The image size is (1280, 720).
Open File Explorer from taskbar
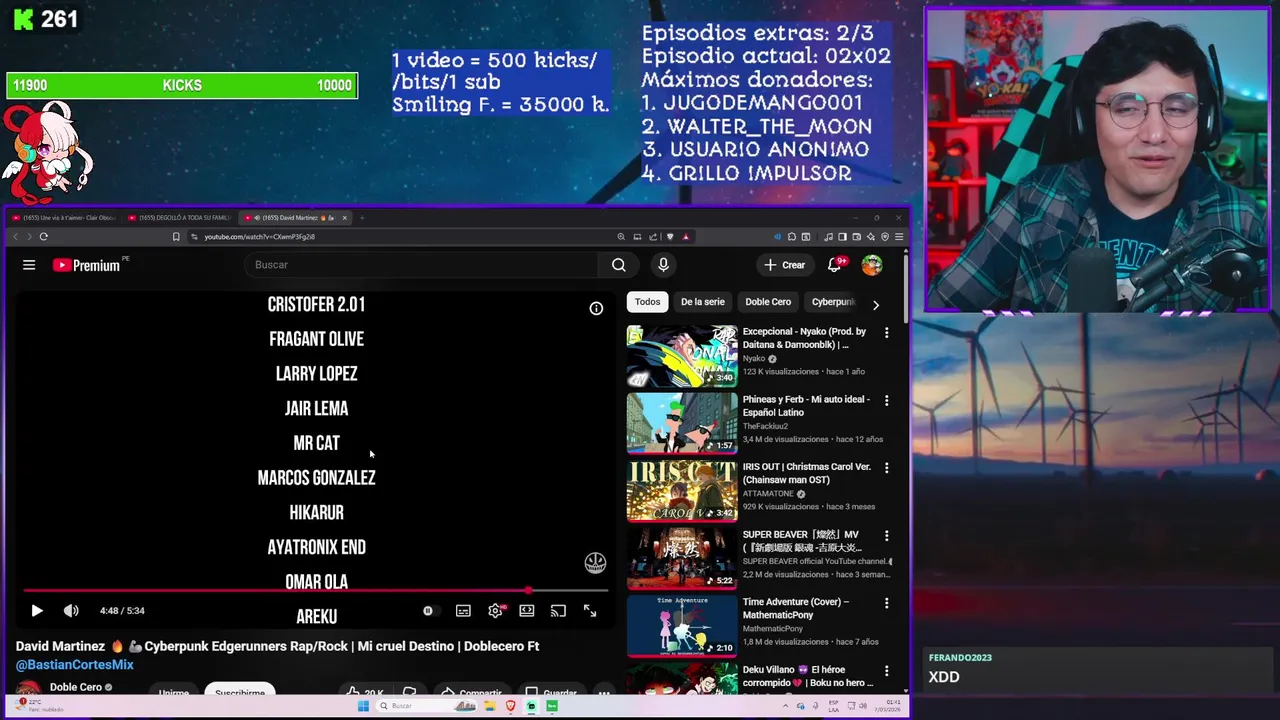point(490,706)
